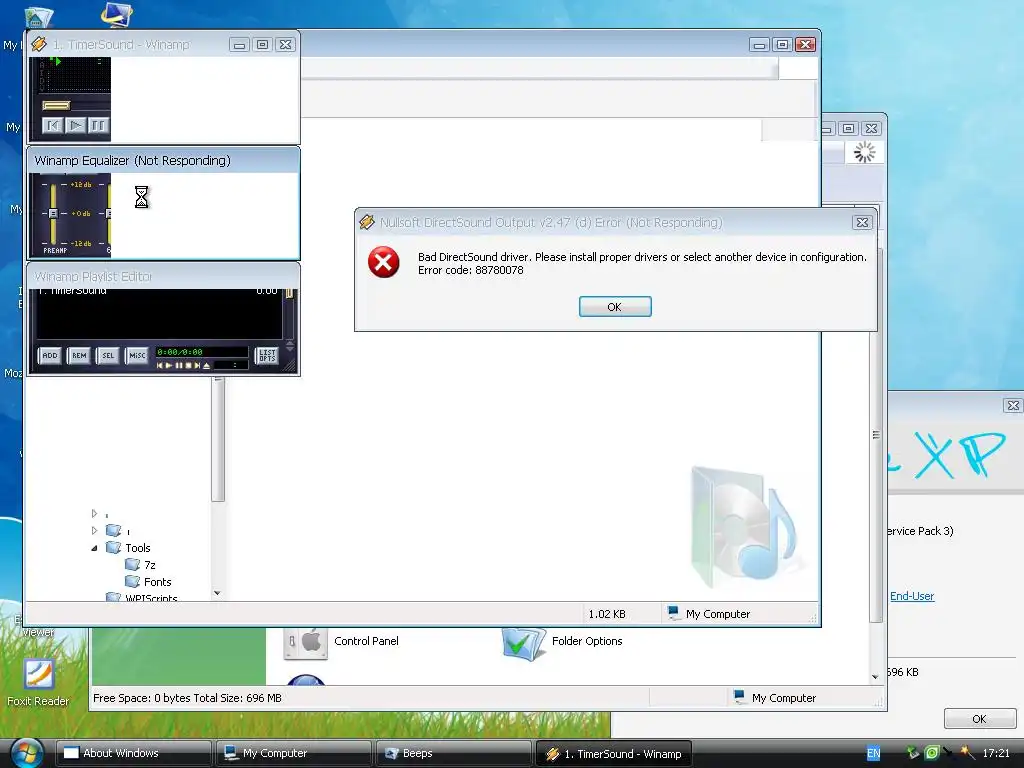Click Winamp's pause button in the main window
Screen dimensions: 1024x768
click(98, 125)
